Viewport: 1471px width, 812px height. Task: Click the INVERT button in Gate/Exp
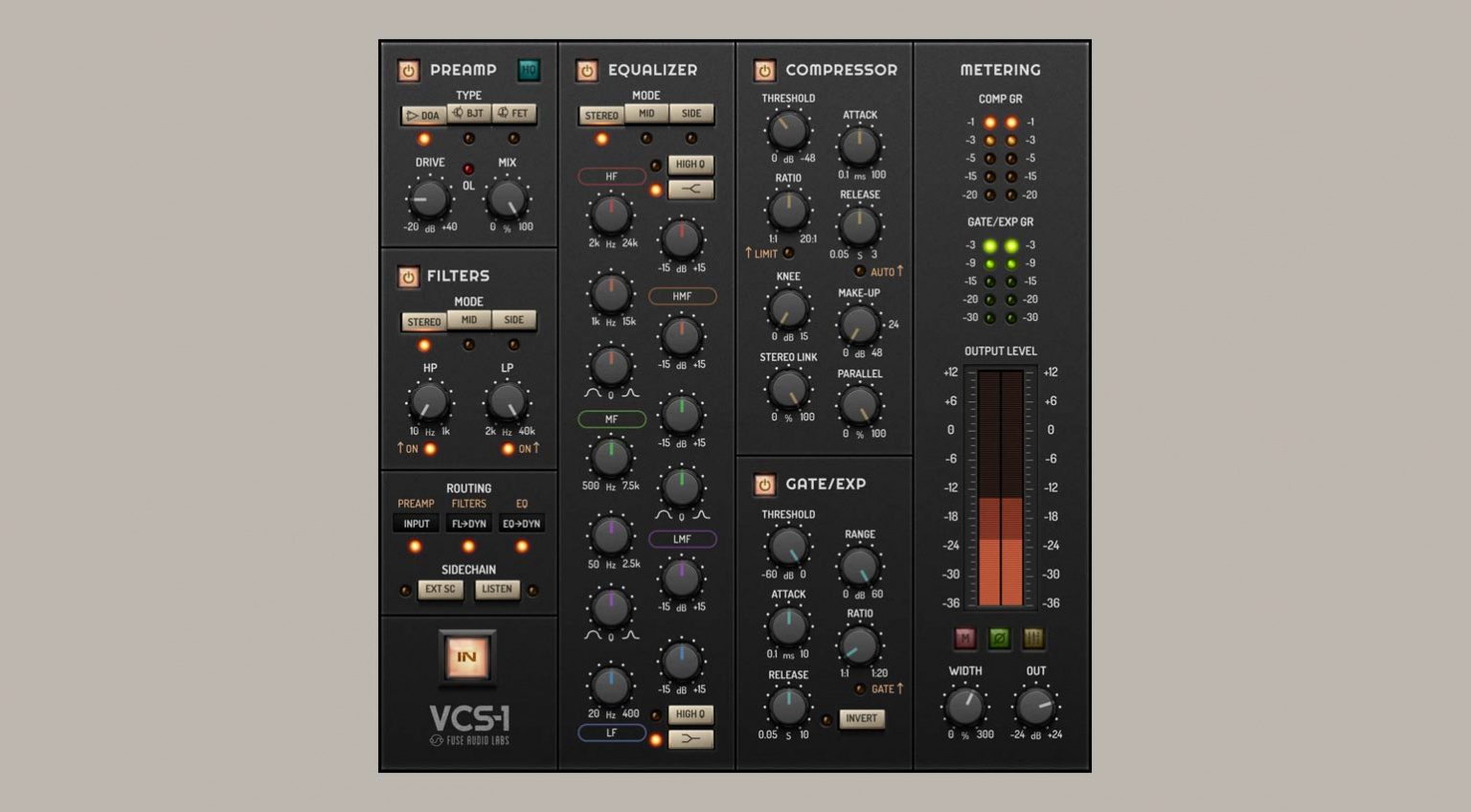click(860, 719)
